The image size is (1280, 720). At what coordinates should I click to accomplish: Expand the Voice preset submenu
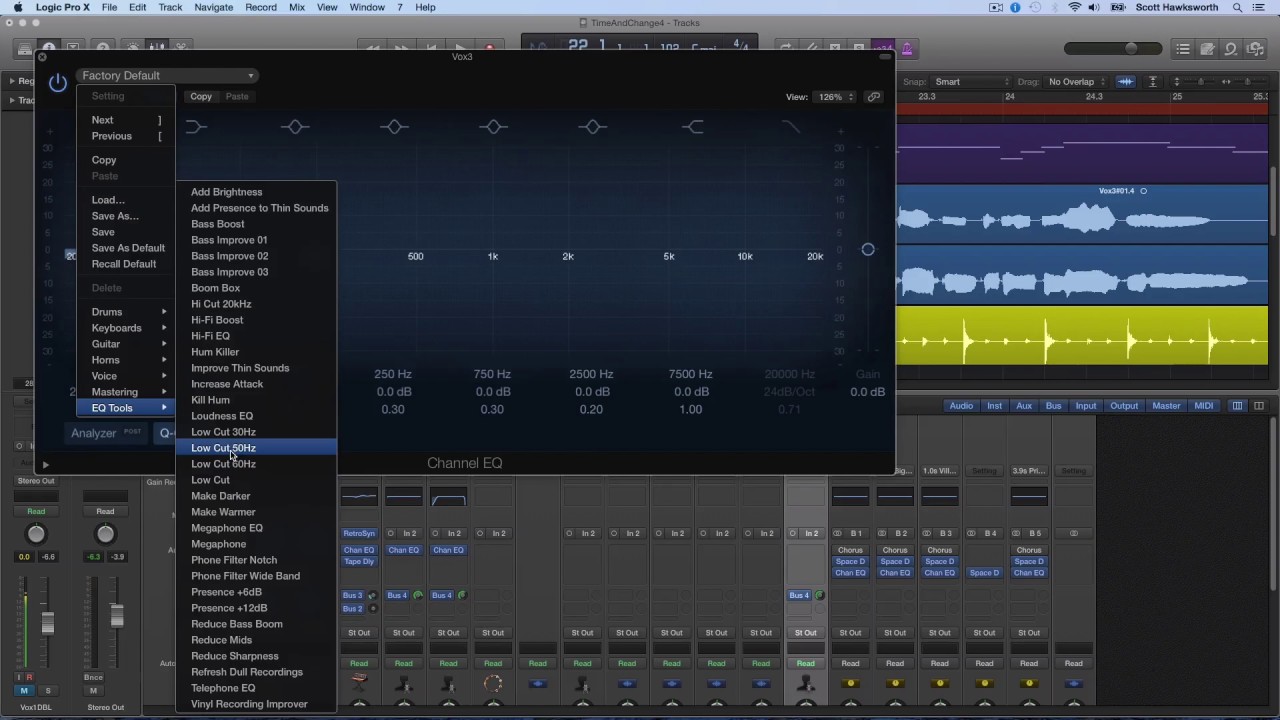tap(125, 376)
